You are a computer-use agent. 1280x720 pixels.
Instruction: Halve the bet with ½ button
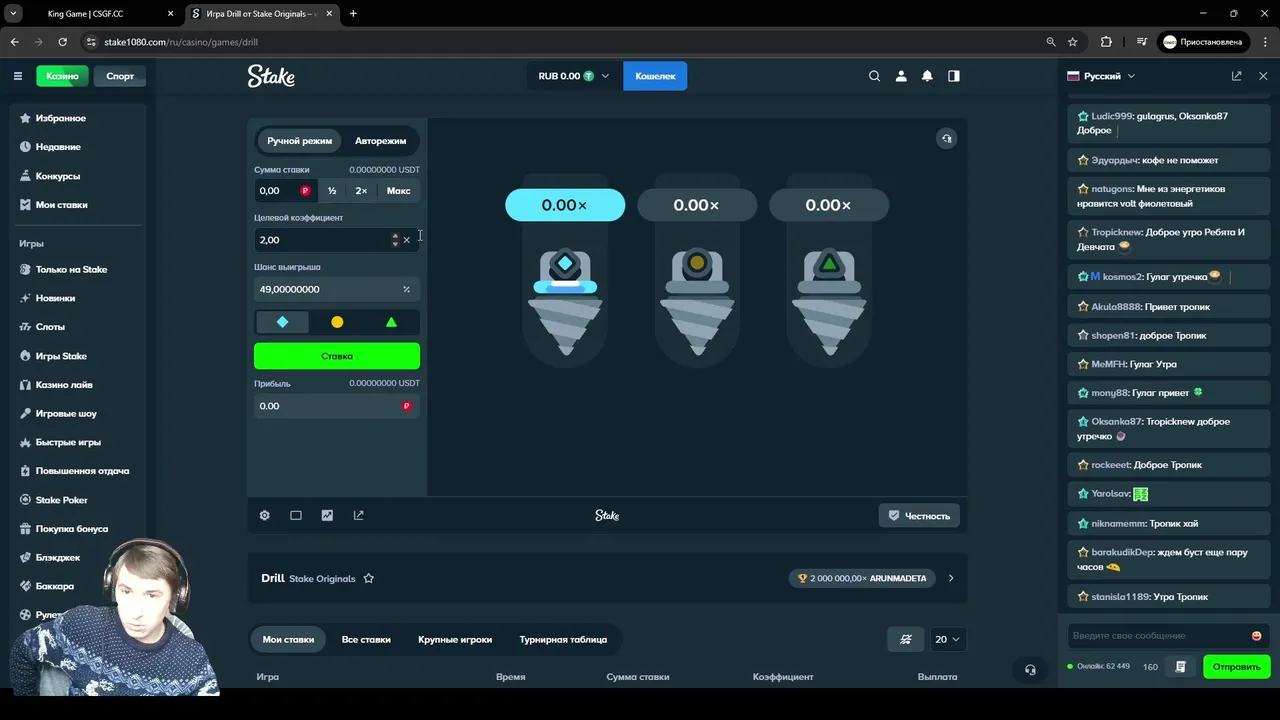click(332, 191)
